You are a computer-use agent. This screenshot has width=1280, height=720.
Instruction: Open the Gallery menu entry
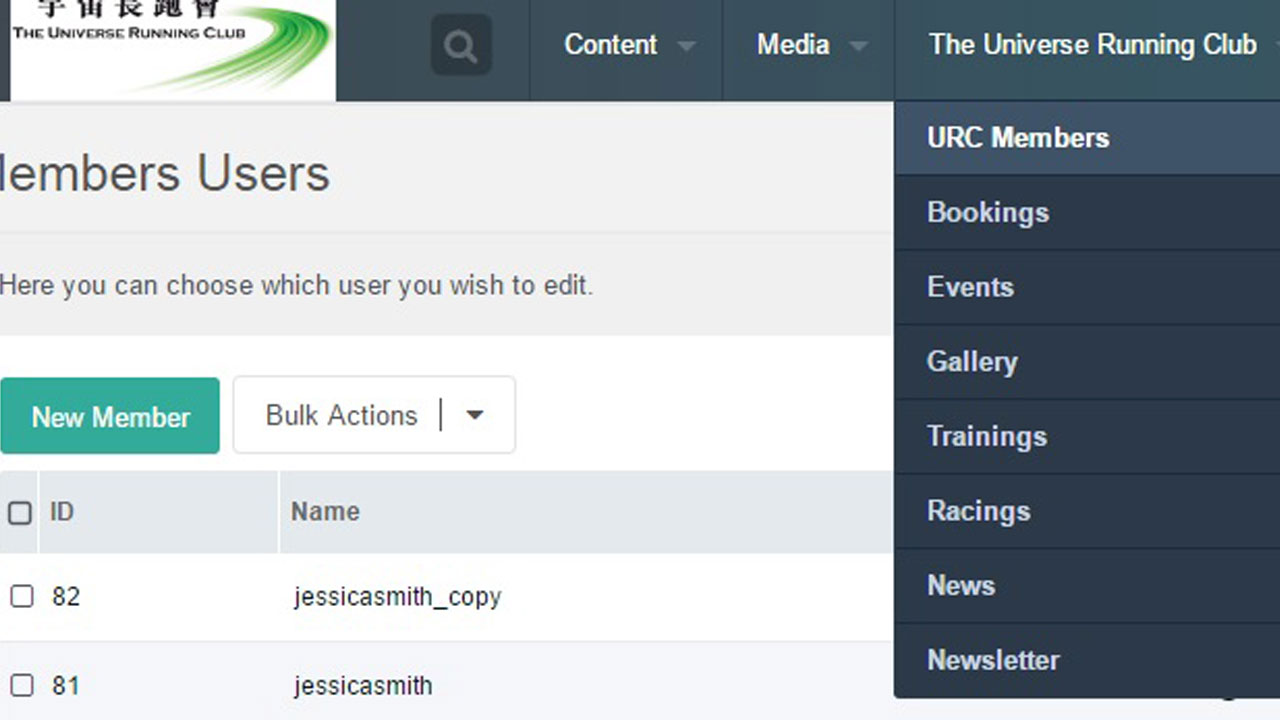coord(1087,362)
